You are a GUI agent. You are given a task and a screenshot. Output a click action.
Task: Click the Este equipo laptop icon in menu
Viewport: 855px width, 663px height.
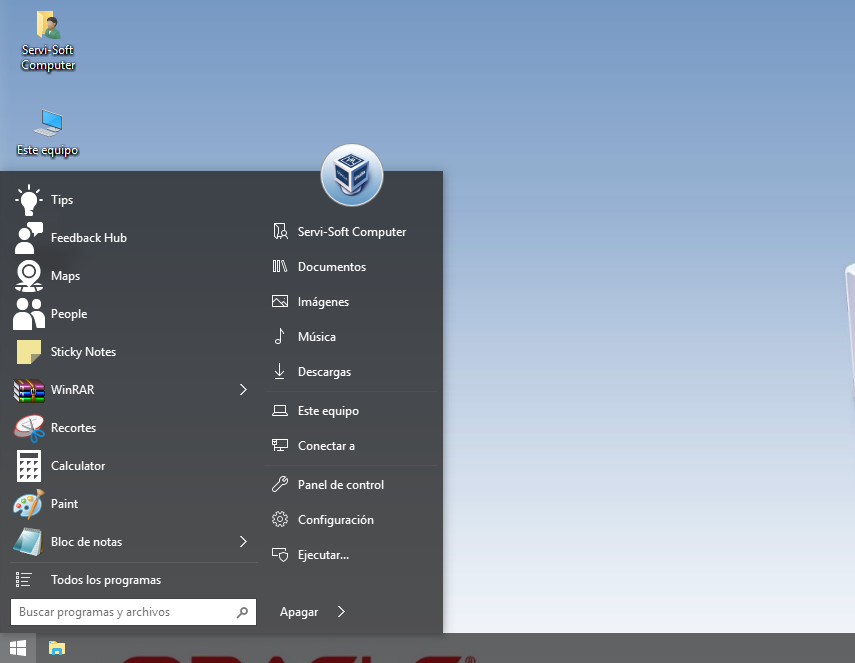tap(280, 411)
